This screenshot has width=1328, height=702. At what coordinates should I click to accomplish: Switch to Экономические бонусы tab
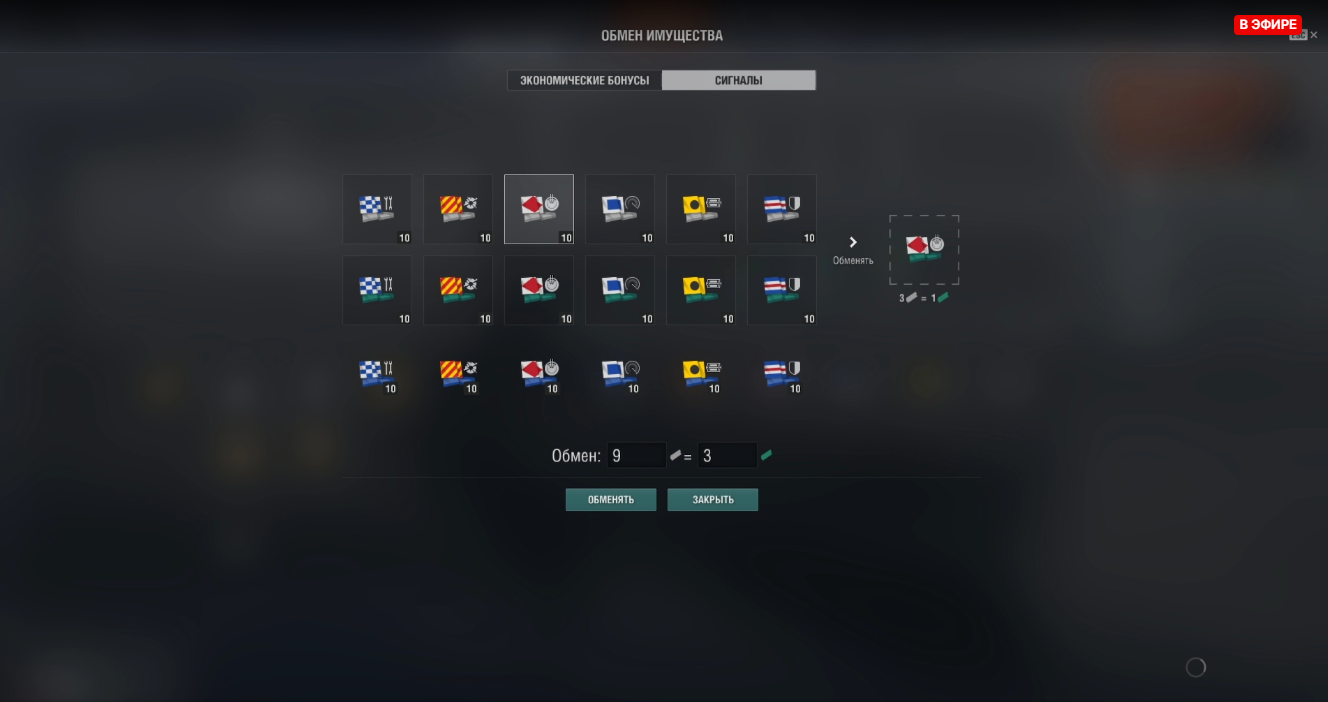click(584, 80)
